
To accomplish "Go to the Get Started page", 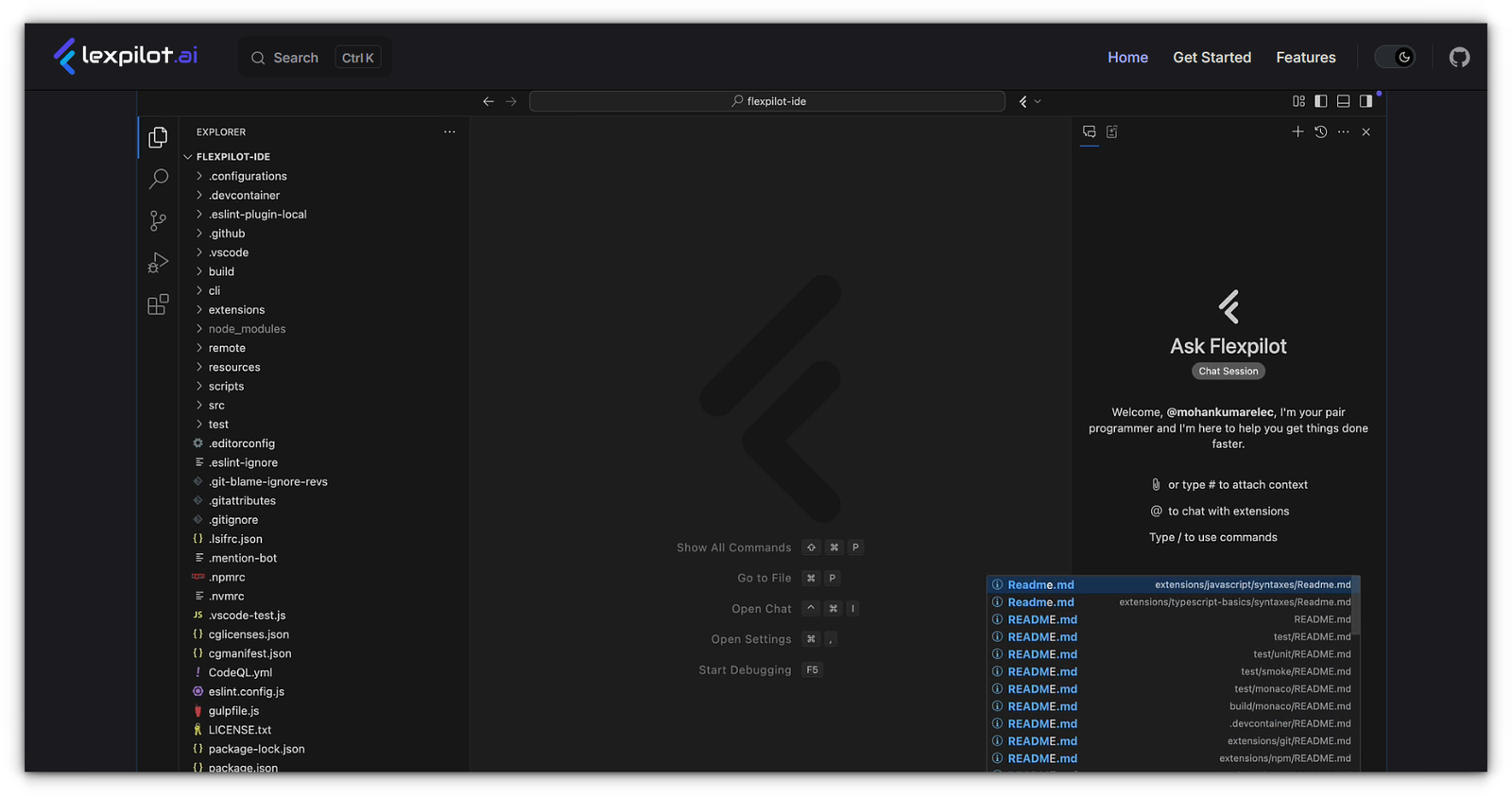I will pyautogui.click(x=1211, y=58).
